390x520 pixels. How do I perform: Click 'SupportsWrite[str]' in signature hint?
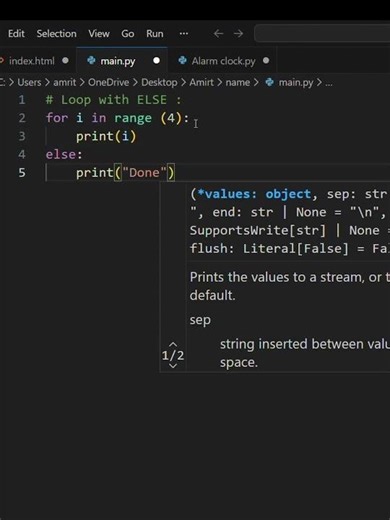[x=258, y=231]
